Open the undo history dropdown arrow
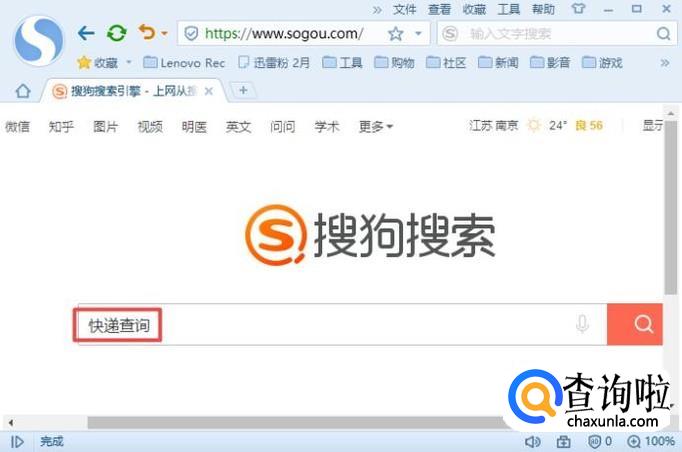The width and height of the screenshot is (682, 452). pyautogui.click(x=164, y=33)
